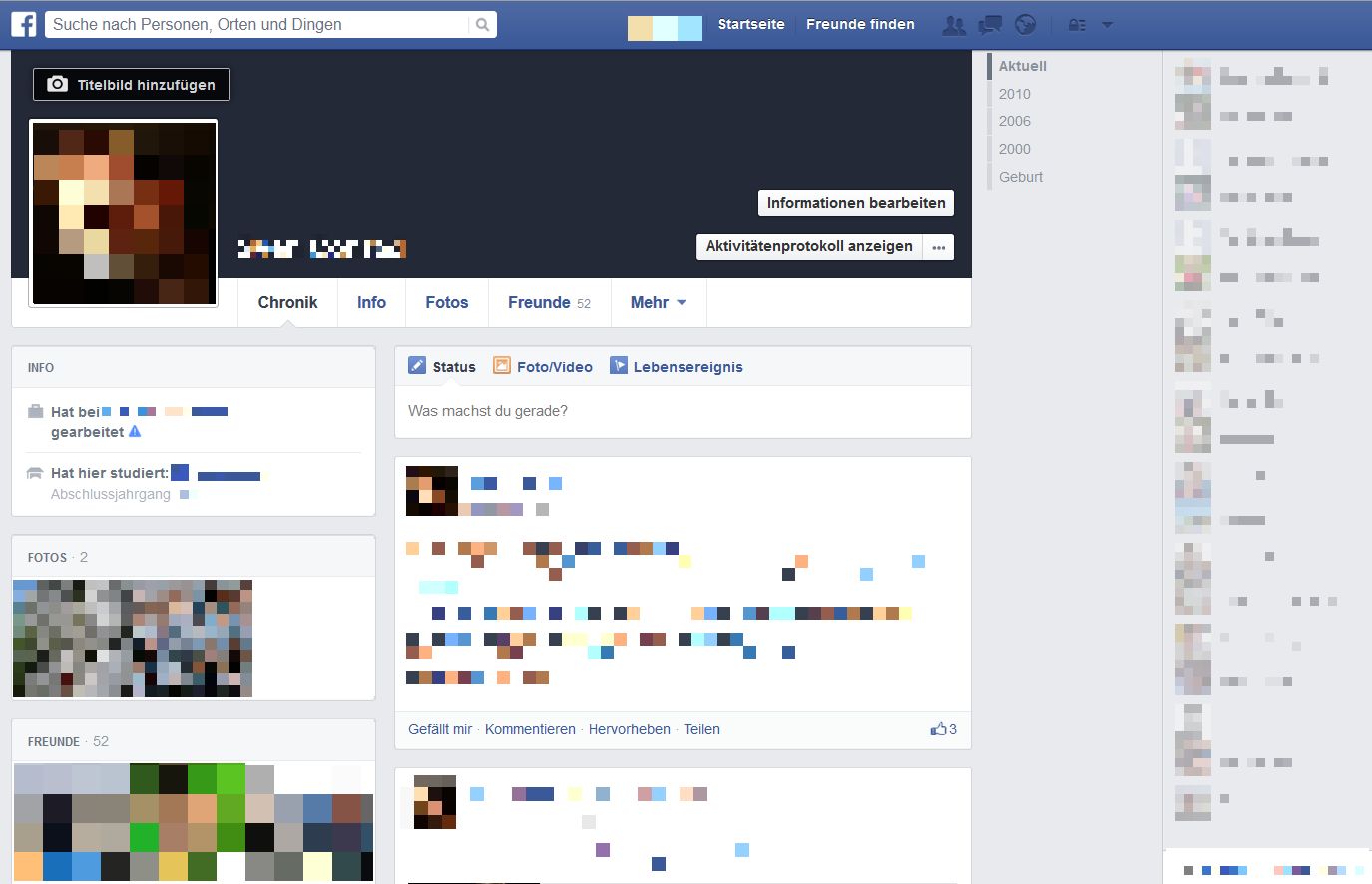Expand the account menu arrow
1372x884 pixels.
[x=1107, y=25]
